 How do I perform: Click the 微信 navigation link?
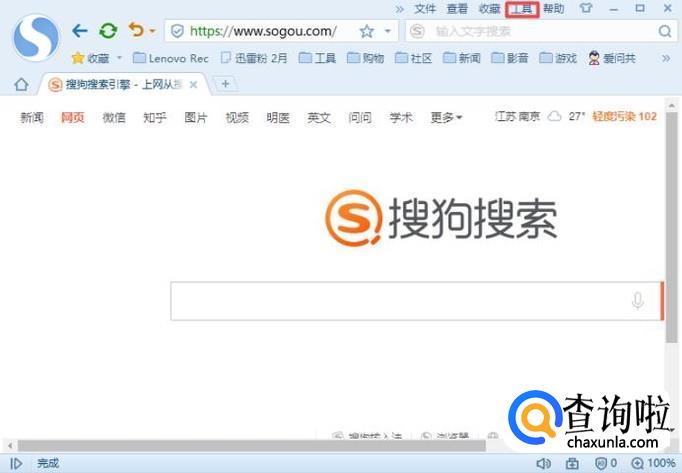114,117
